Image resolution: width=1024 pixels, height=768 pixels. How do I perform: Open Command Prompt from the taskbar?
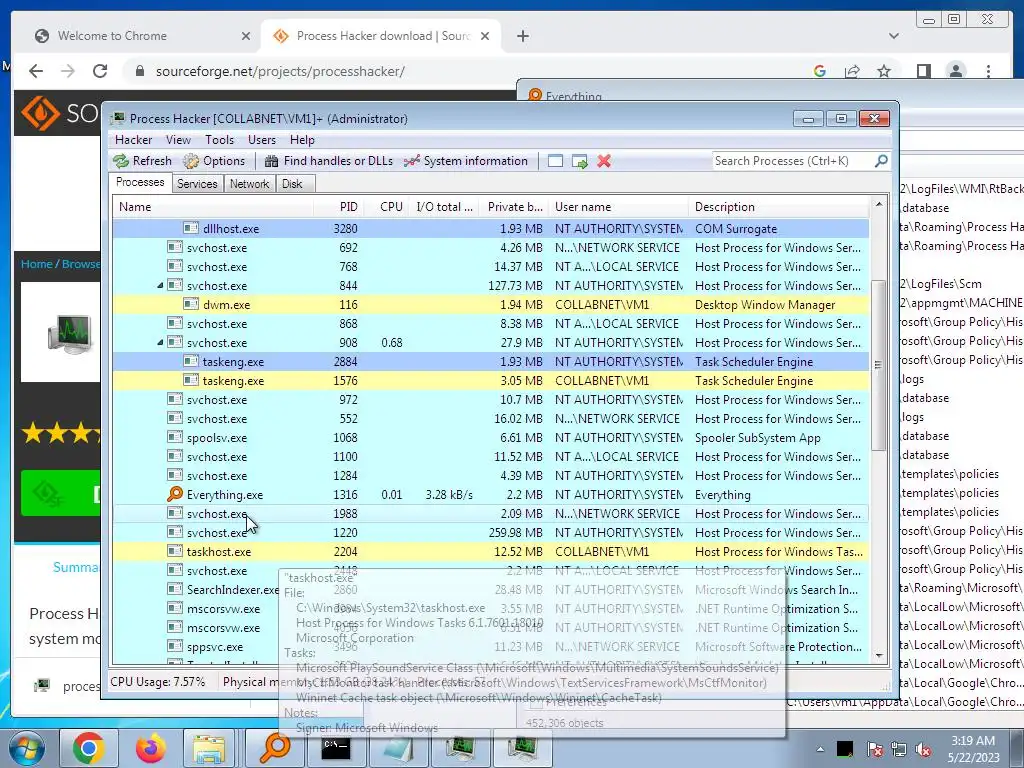click(336, 748)
